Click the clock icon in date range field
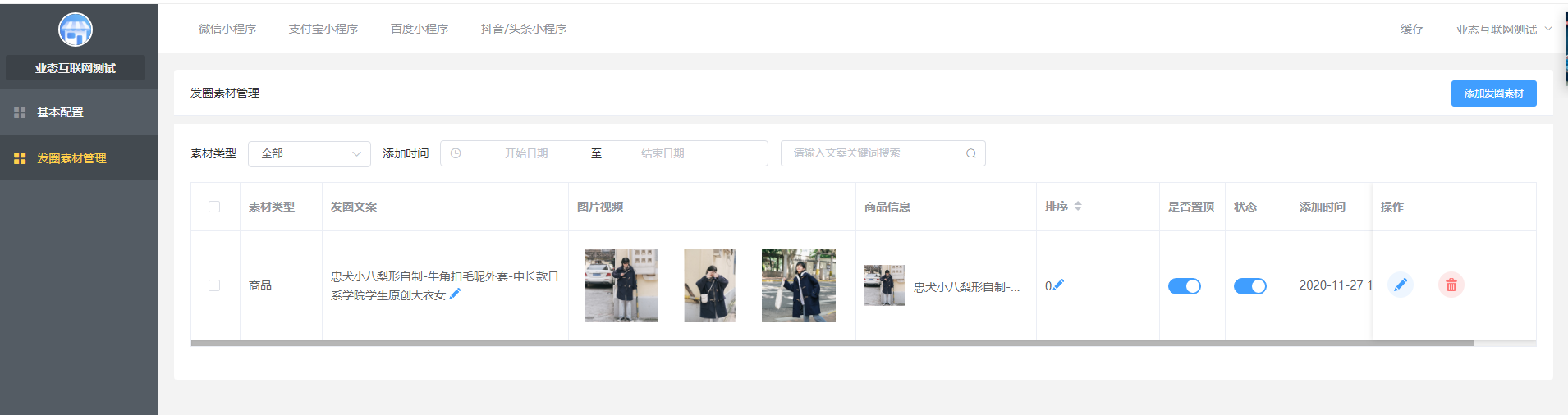Screen dimensions: 1568x415 456,153
